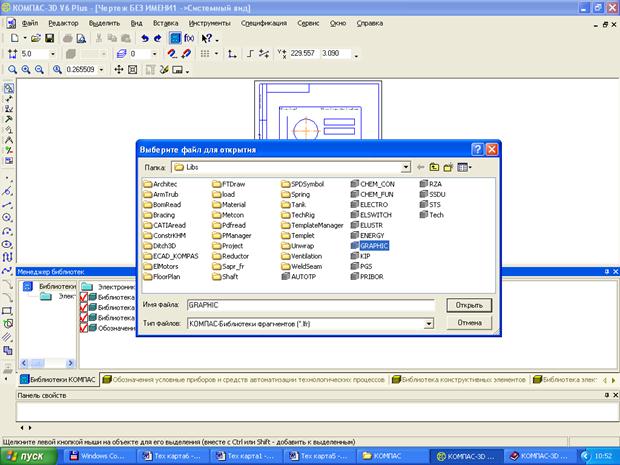The image size is (620, 465).
Task: Click the Print preview icon
Action: (x=81, y=38)
